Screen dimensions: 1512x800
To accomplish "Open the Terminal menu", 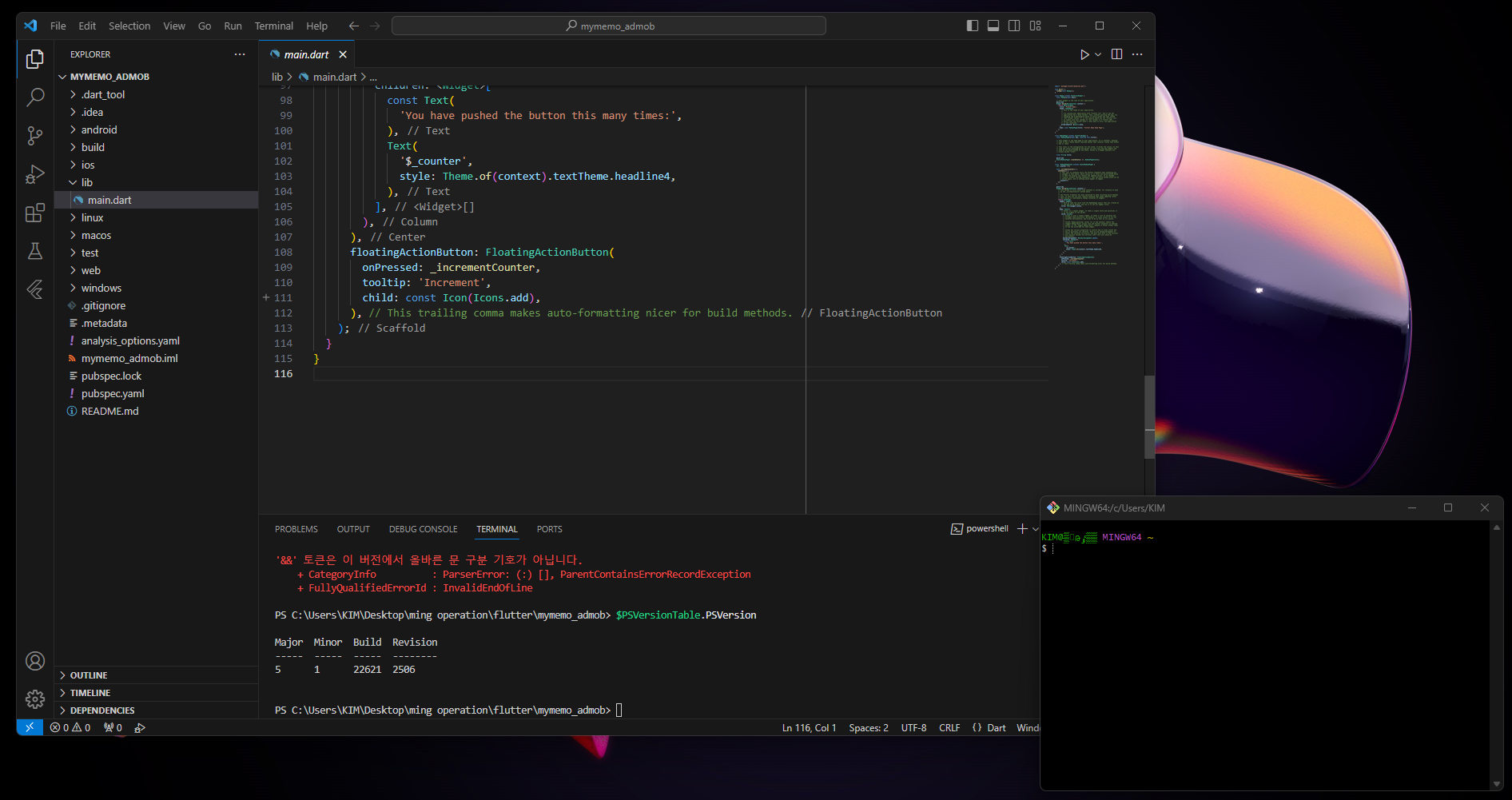I will [274, 26].
